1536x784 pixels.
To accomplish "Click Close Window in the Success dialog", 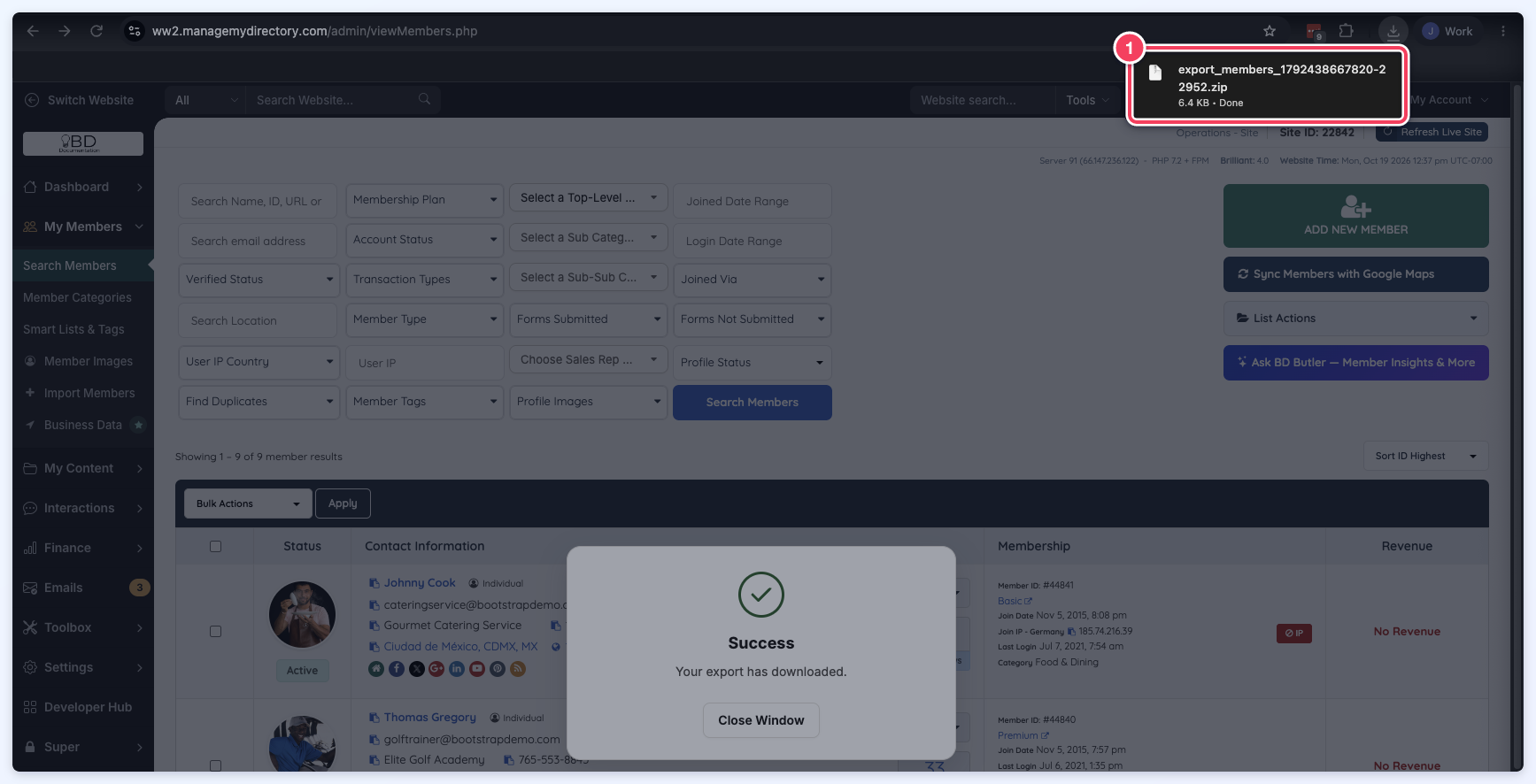I will (x=761, y=720).
